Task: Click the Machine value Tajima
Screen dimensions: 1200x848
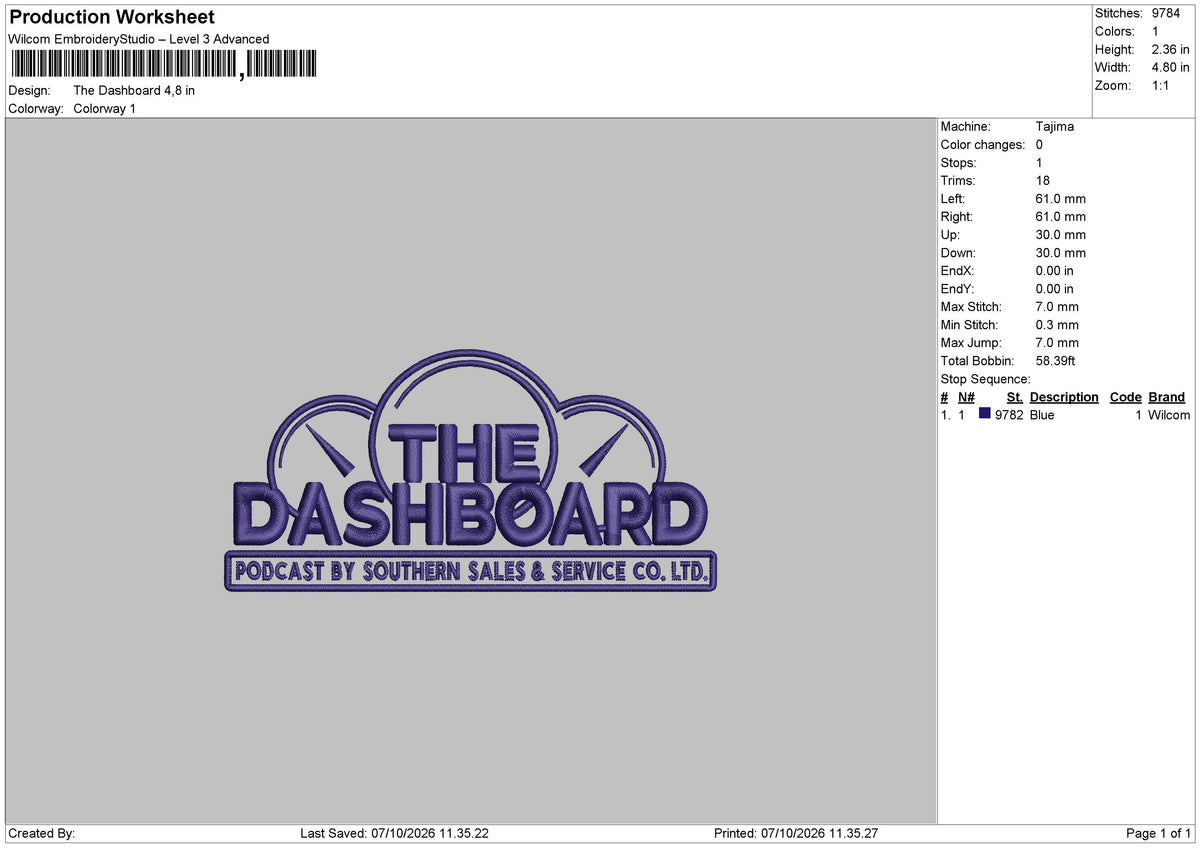Action: pyautogui.click(x=1055, y=126)
